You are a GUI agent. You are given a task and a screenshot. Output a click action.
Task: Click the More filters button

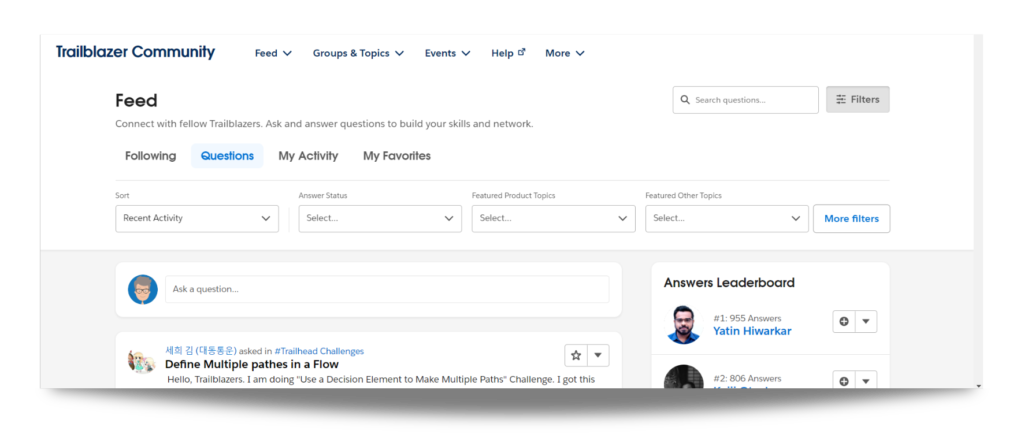[852, 219]
